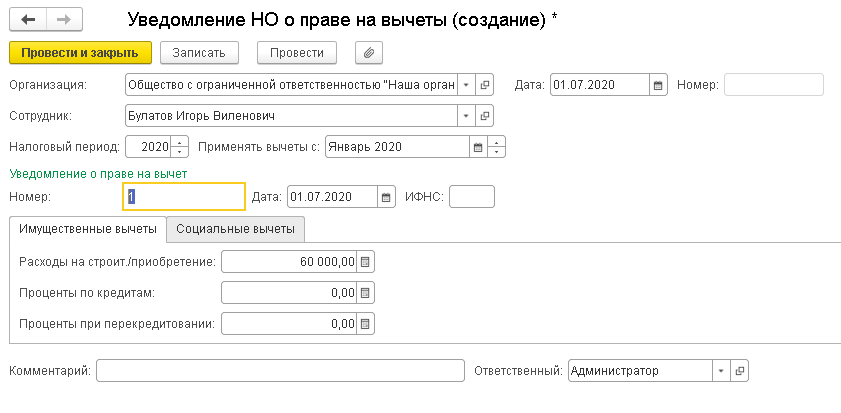Click into the Комментарий text field
This screenshot has height=413, width=841.
pos(280,371)
